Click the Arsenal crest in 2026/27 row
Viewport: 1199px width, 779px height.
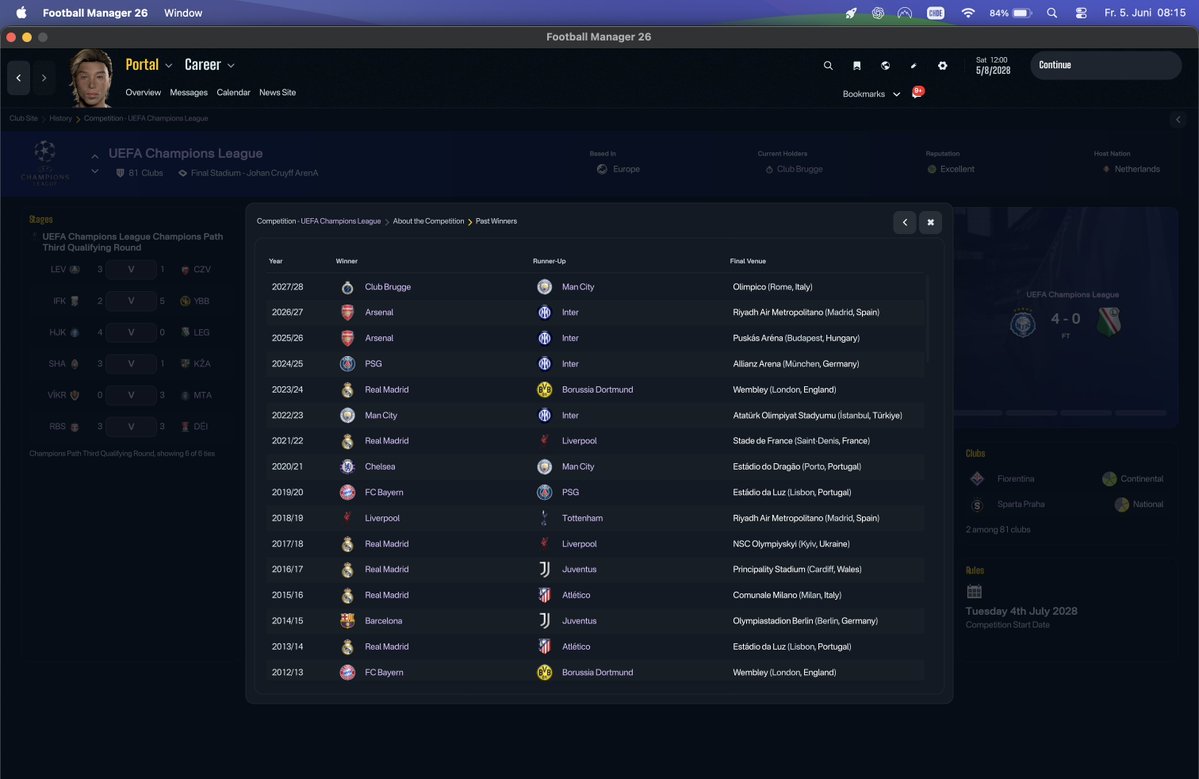[x=347, y=313]
